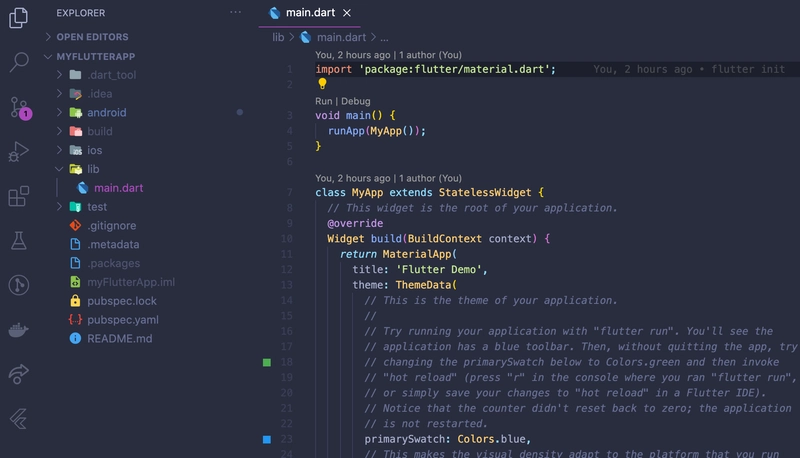800x458 pixels.
Task: Expand the test folder
Action: (96, 207)
